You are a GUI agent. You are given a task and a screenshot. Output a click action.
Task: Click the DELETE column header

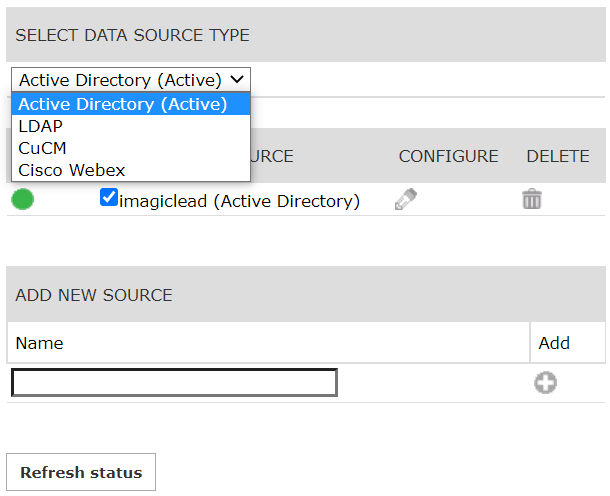point(558,156)
